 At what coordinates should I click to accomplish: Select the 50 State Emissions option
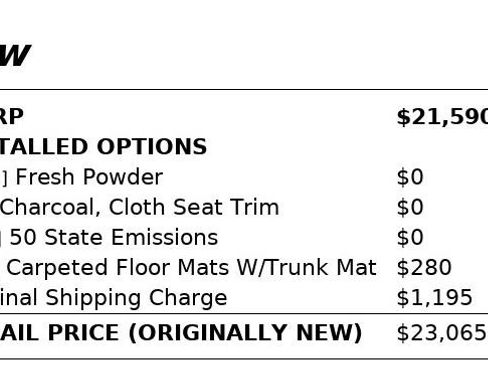click(114, 238)
